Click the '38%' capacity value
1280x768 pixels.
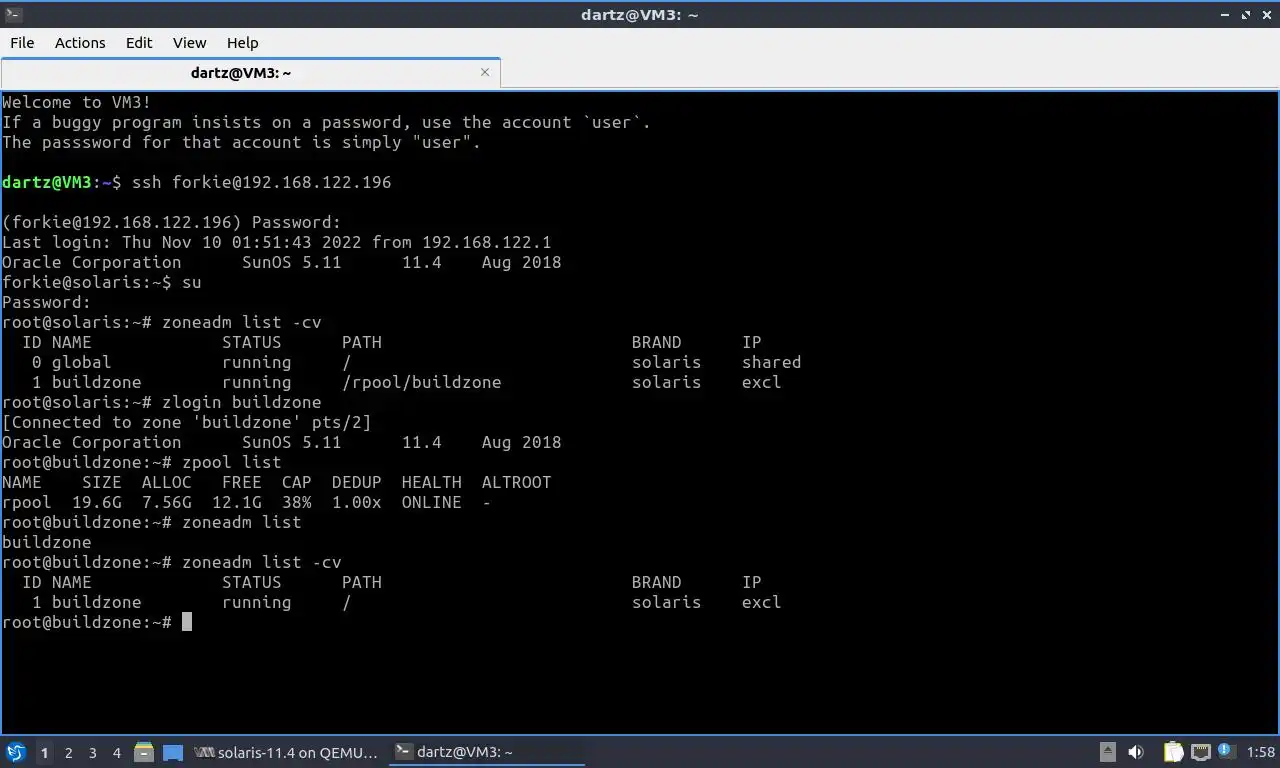pos(297,502)
